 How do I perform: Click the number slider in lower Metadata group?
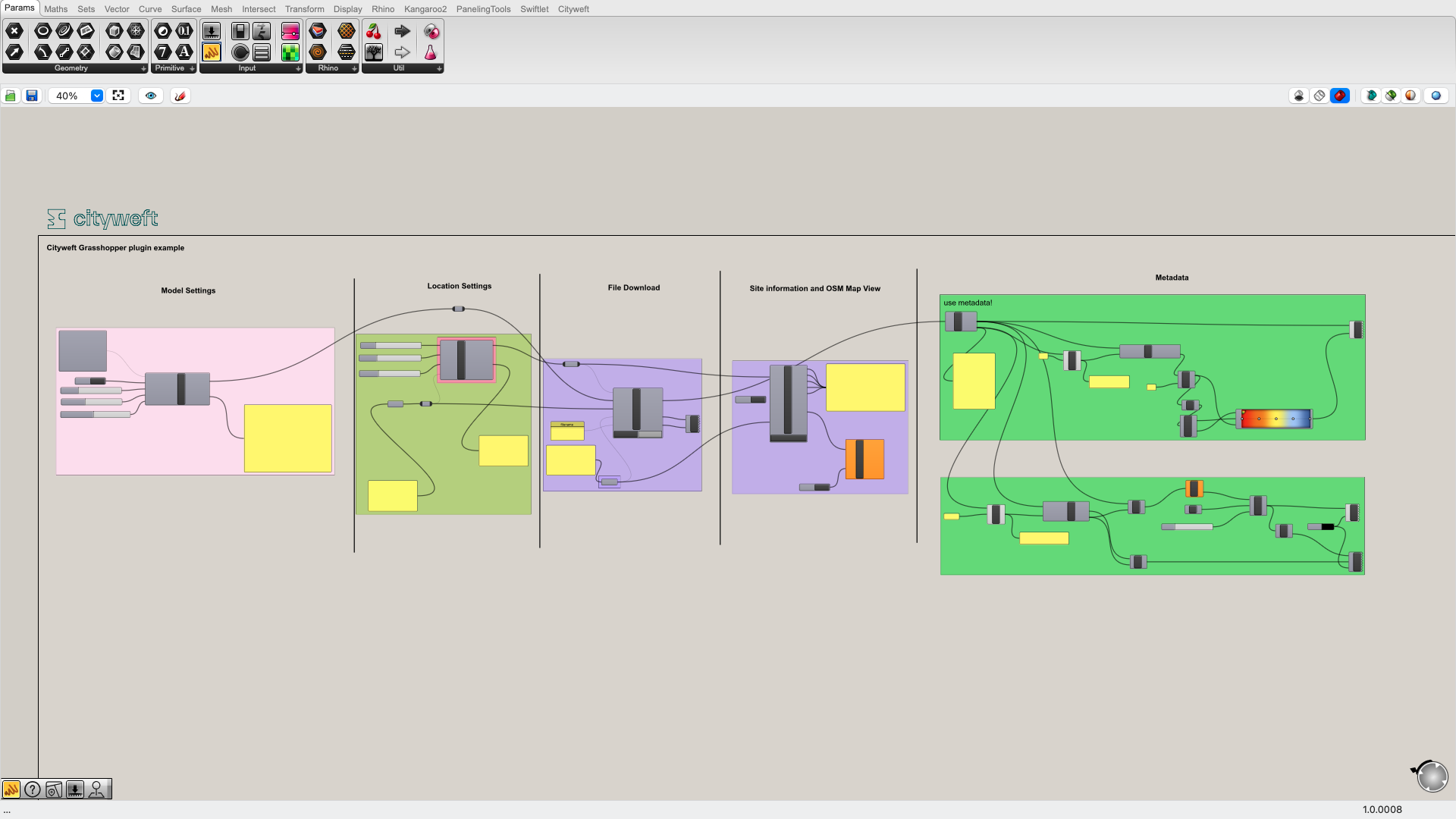pyautogui.click(x=1187, y=526)
